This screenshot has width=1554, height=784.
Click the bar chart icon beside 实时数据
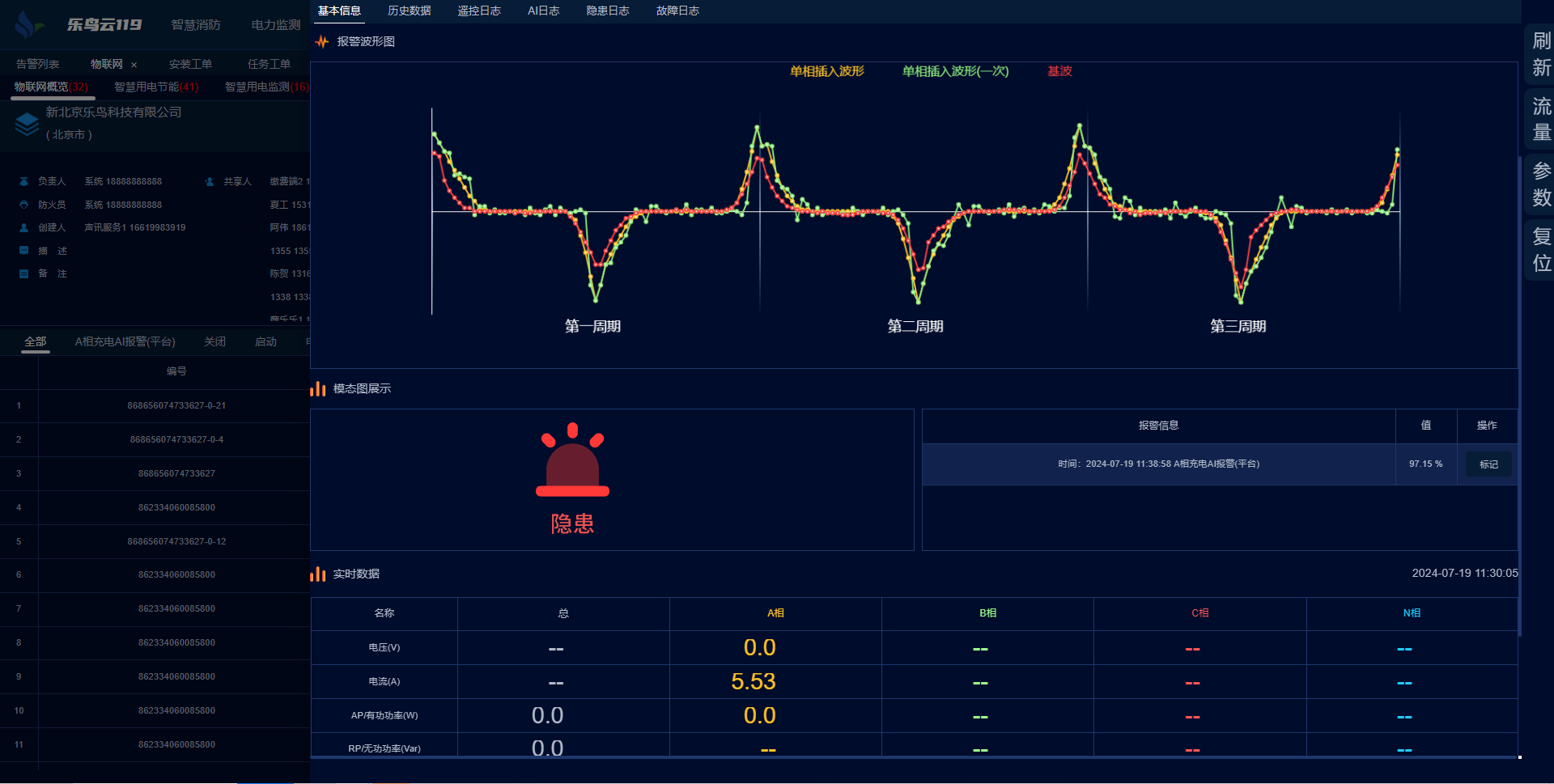pos(318,574)
